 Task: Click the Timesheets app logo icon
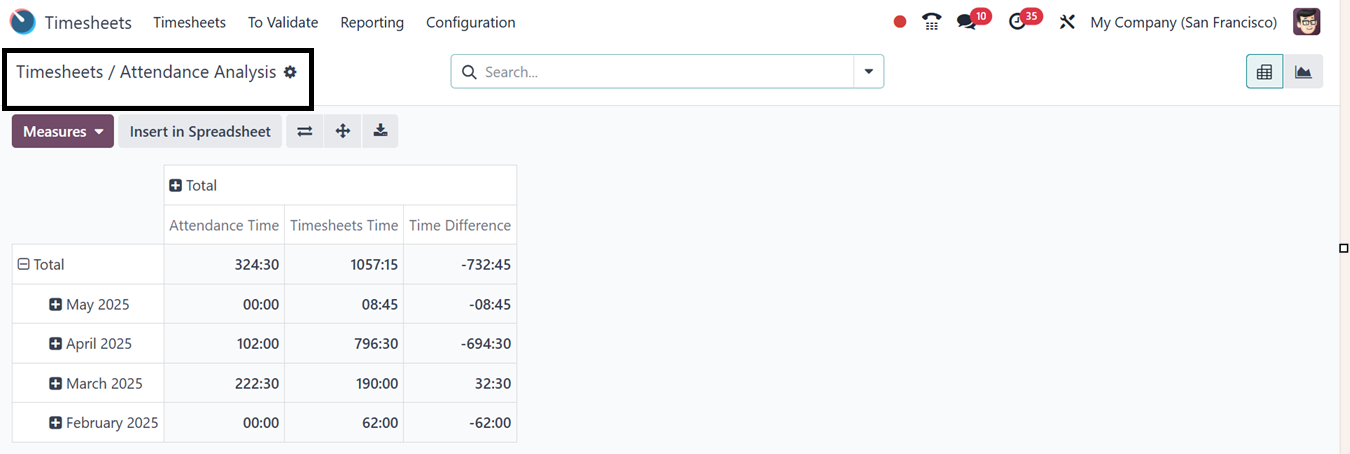(23, 22)
